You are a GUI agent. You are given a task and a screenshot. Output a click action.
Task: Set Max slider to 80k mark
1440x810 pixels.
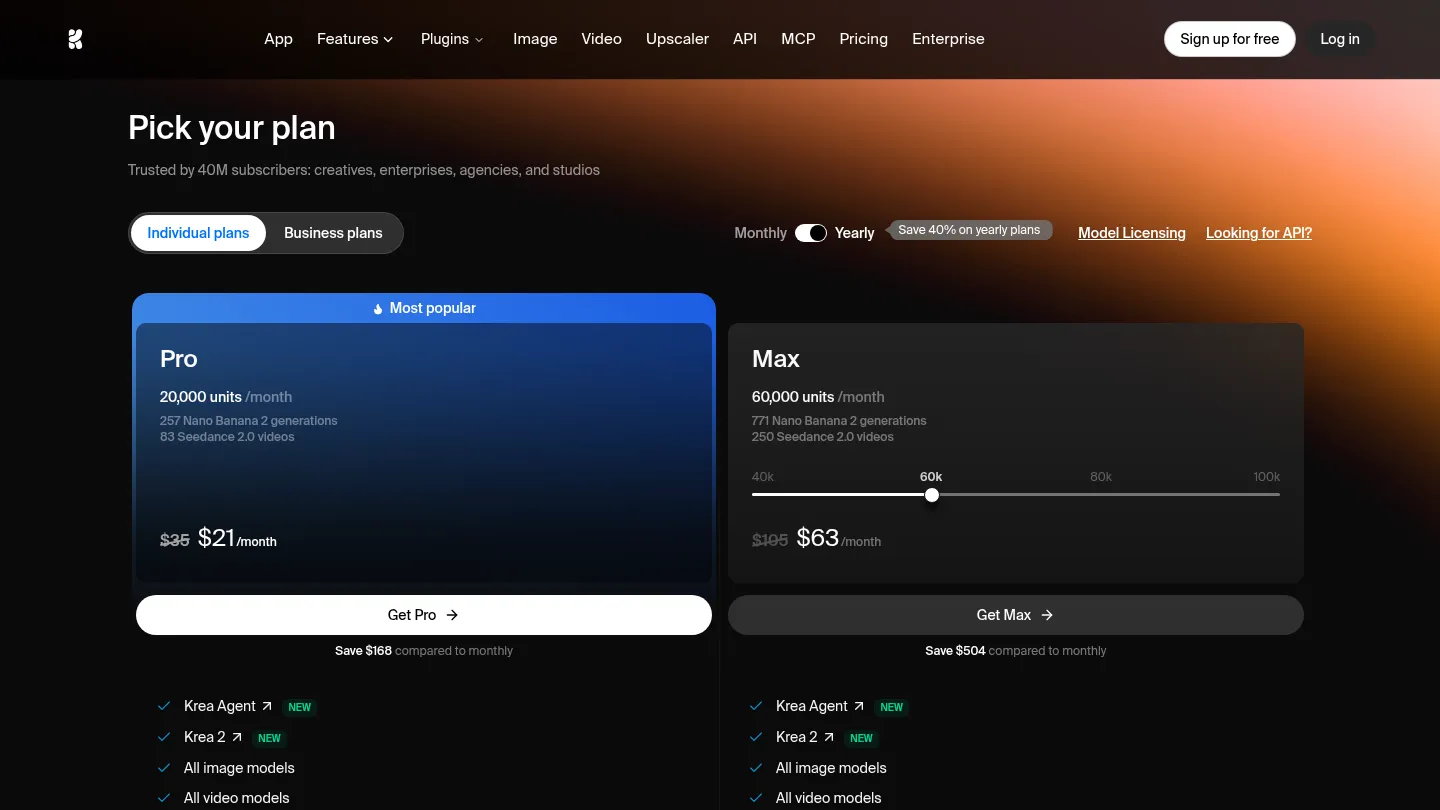[1101, 477]
